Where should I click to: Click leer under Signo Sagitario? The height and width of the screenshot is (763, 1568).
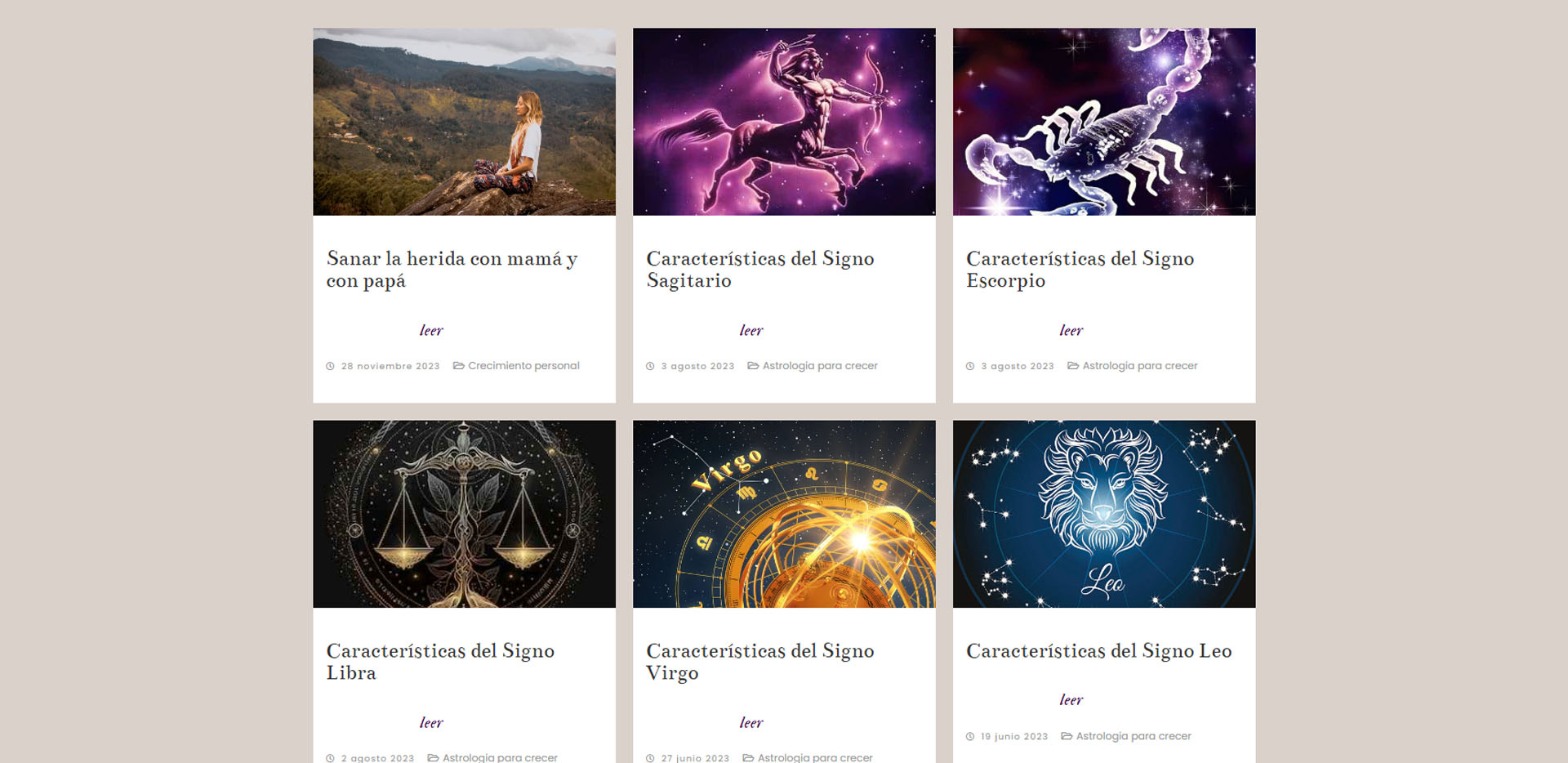coord(751,330)
